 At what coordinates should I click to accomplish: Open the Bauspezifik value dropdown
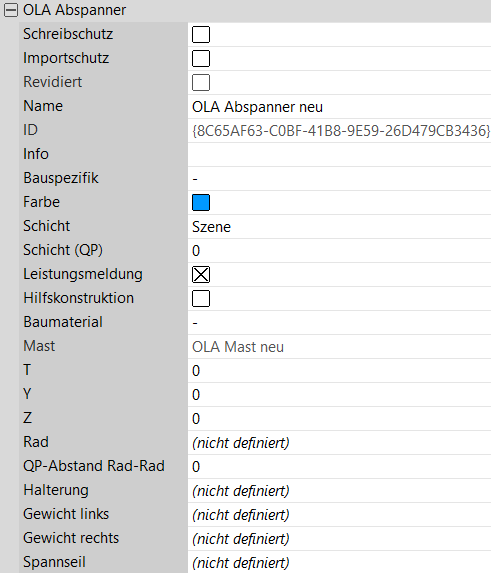tap(339, 179)
